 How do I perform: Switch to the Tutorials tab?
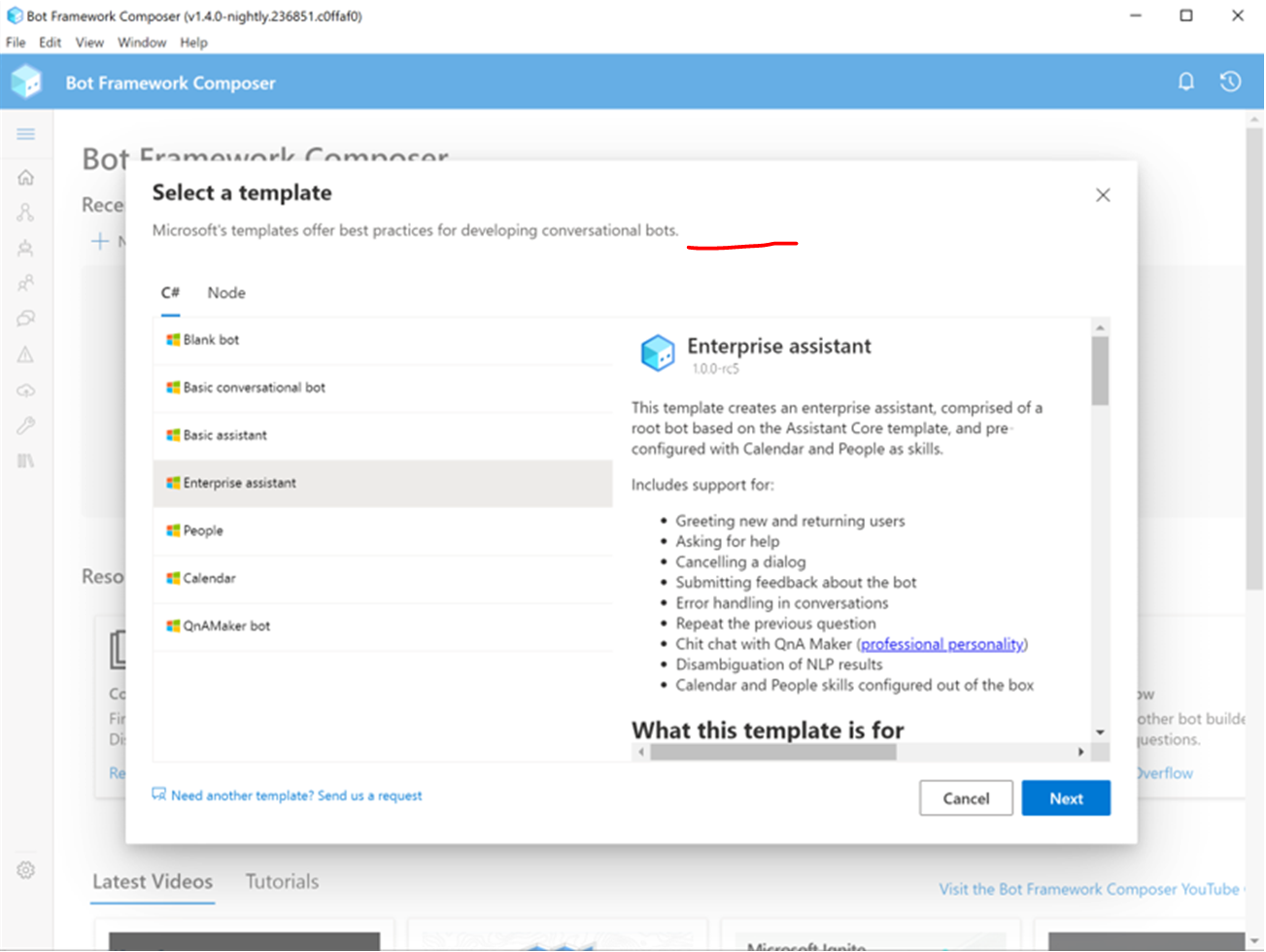tap(281, 881)
